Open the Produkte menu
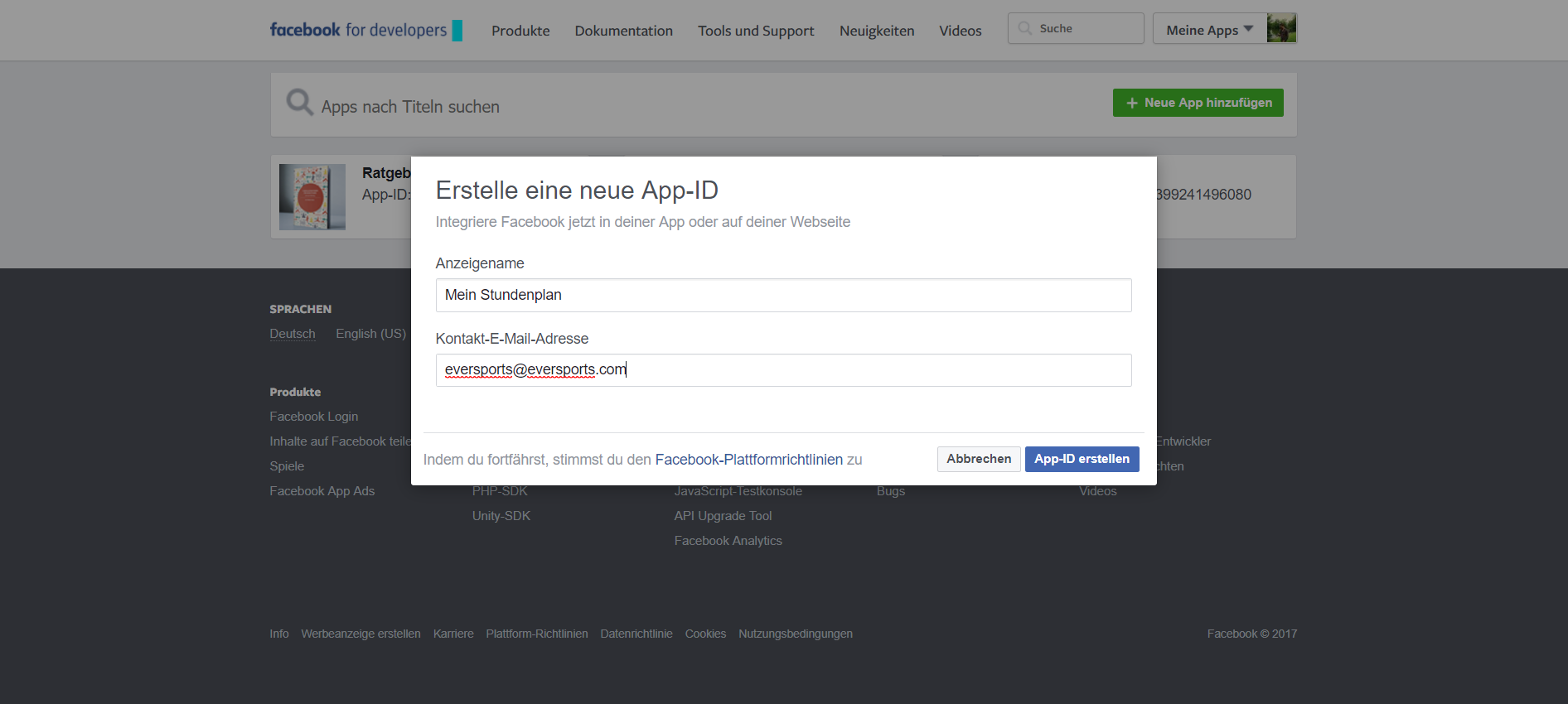1568x704 pixels. tap(520, 31)
